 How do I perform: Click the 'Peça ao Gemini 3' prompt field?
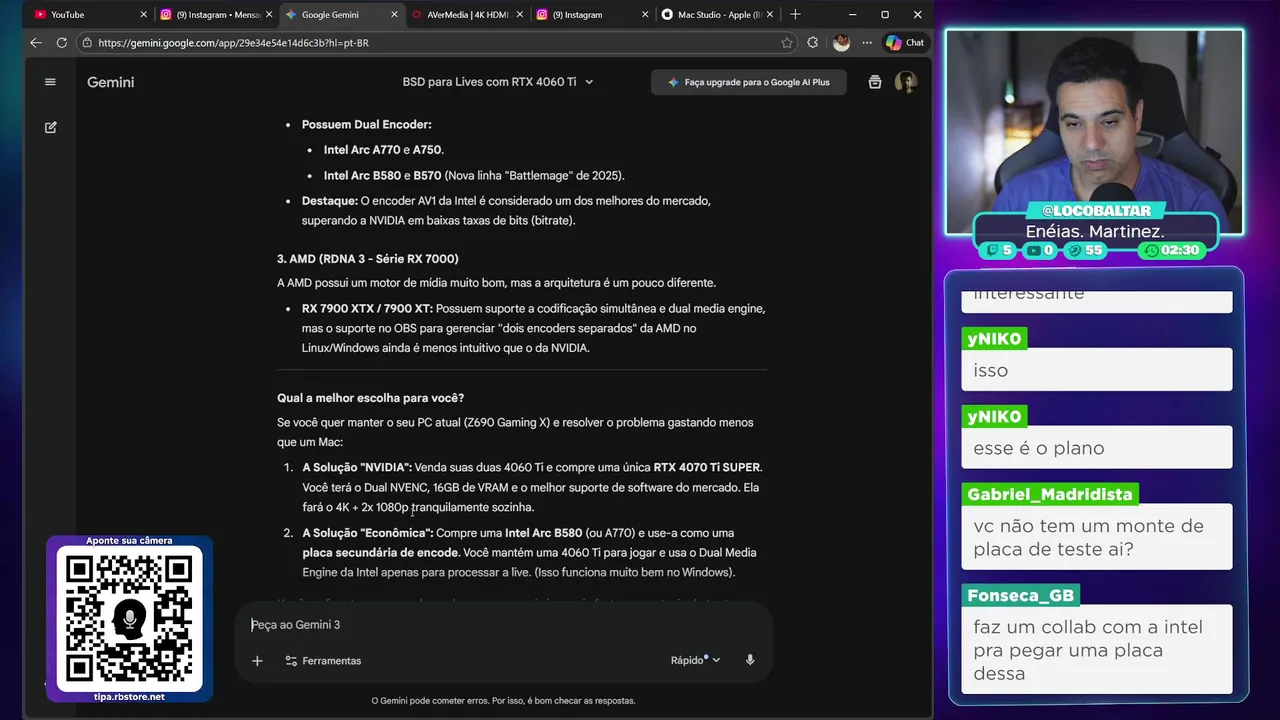point(503,625)
